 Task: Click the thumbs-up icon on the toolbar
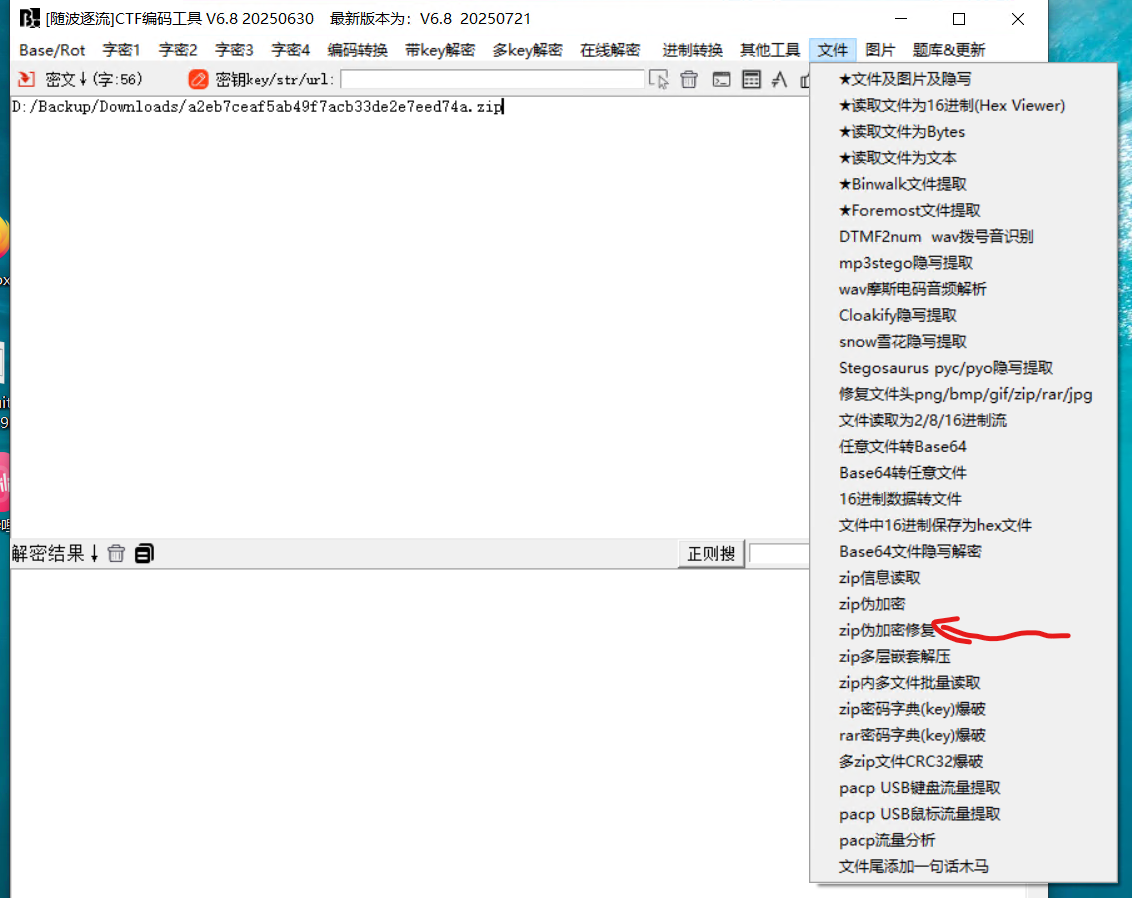pyautogui.click(x=807, y=79)
